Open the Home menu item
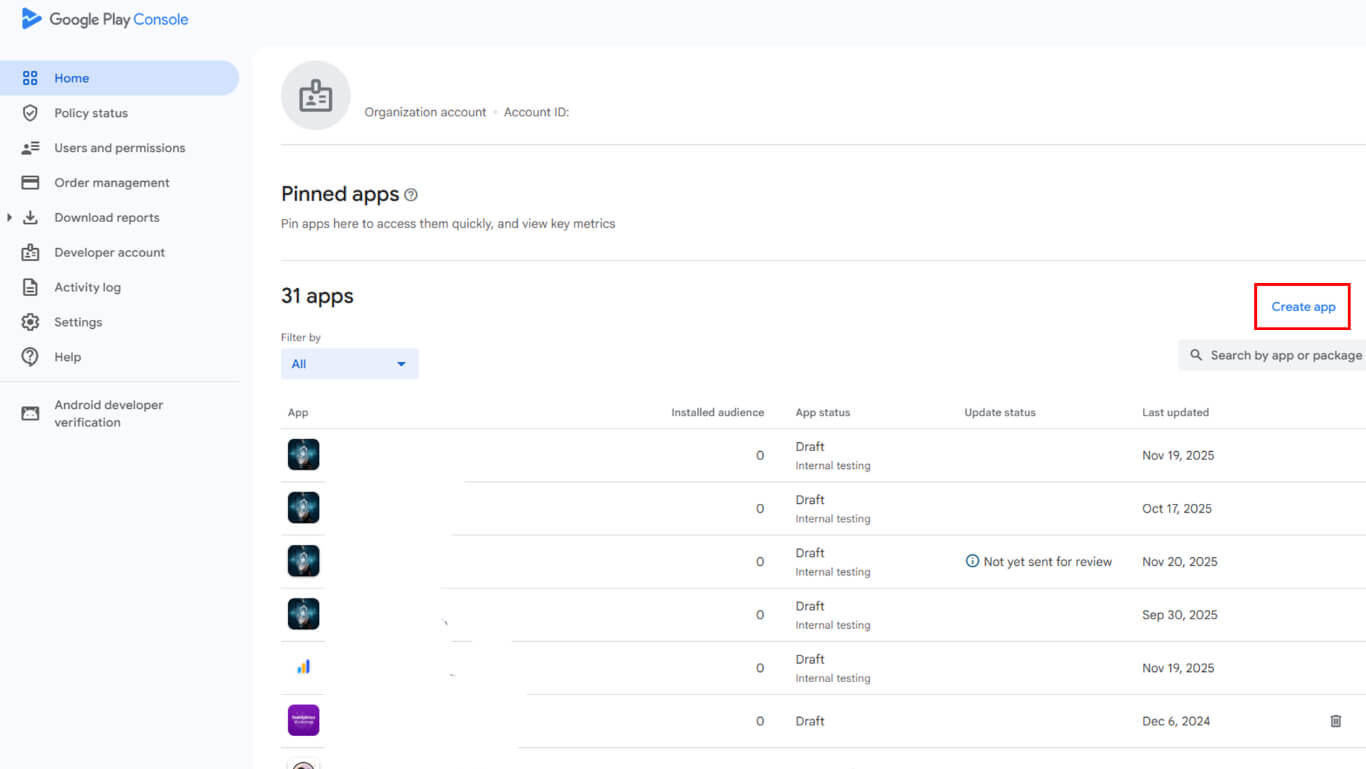The image size is (1366, 769). (71, 78)
